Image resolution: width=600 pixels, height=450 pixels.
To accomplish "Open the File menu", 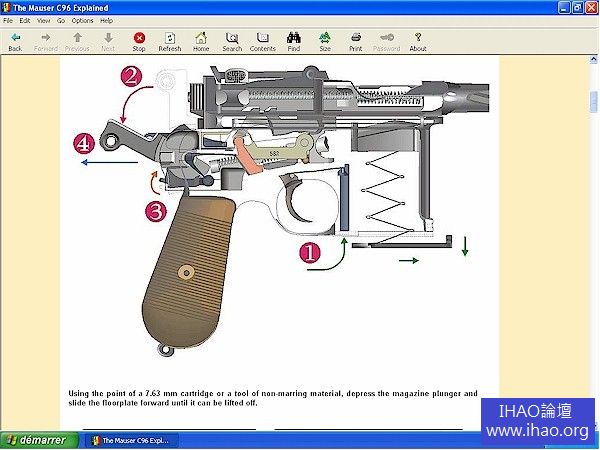I will point(8,21).
